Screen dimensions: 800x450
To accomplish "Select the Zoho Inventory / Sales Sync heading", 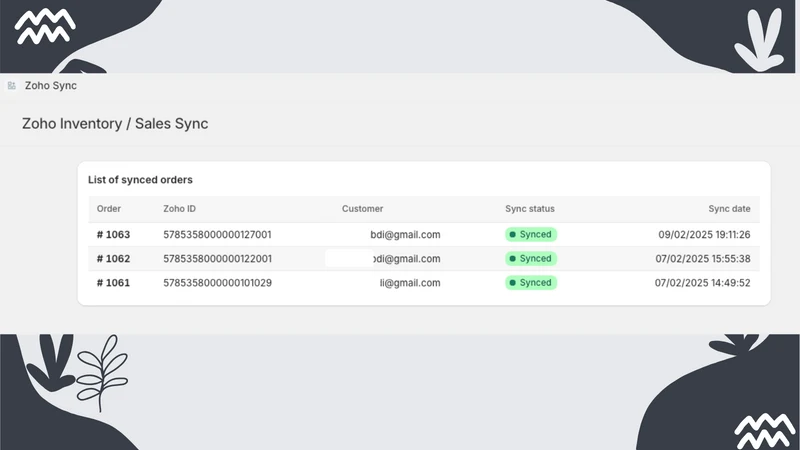I will [115, 123].
